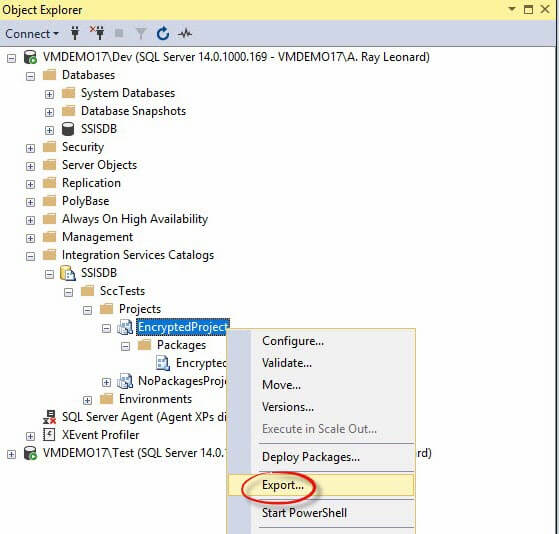559x534 pixels.
Task: Click the XEvent Profiler icon
Action: (x=49, y=435)
